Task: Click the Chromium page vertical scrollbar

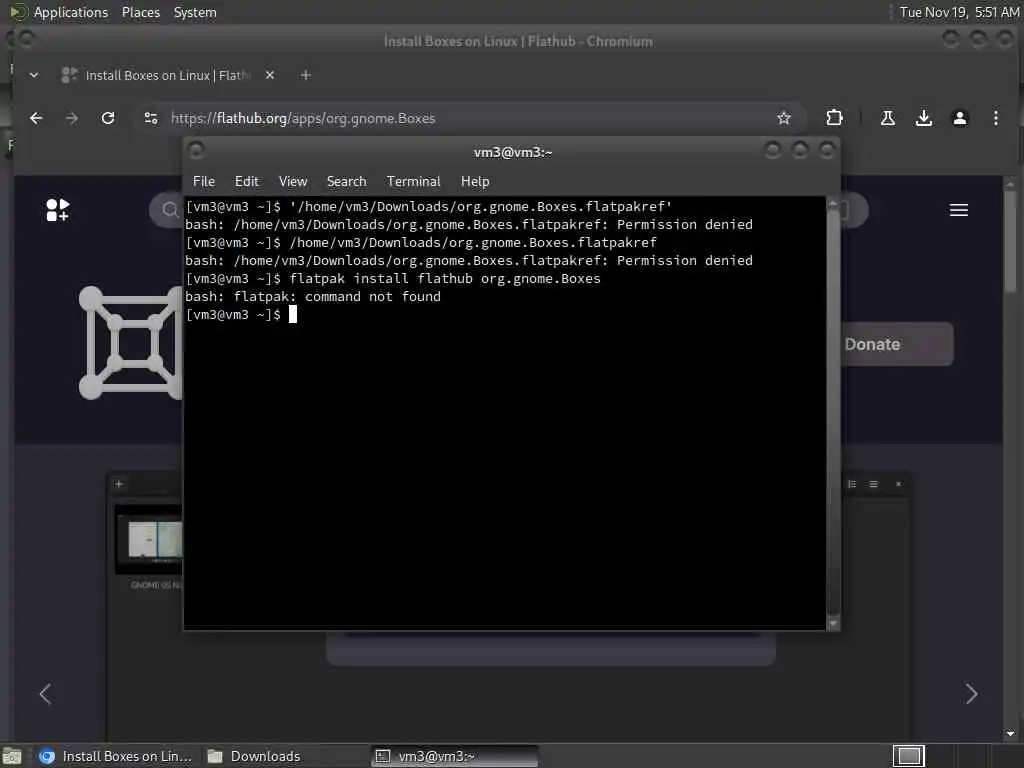Action: click(x=1010, y=242)
